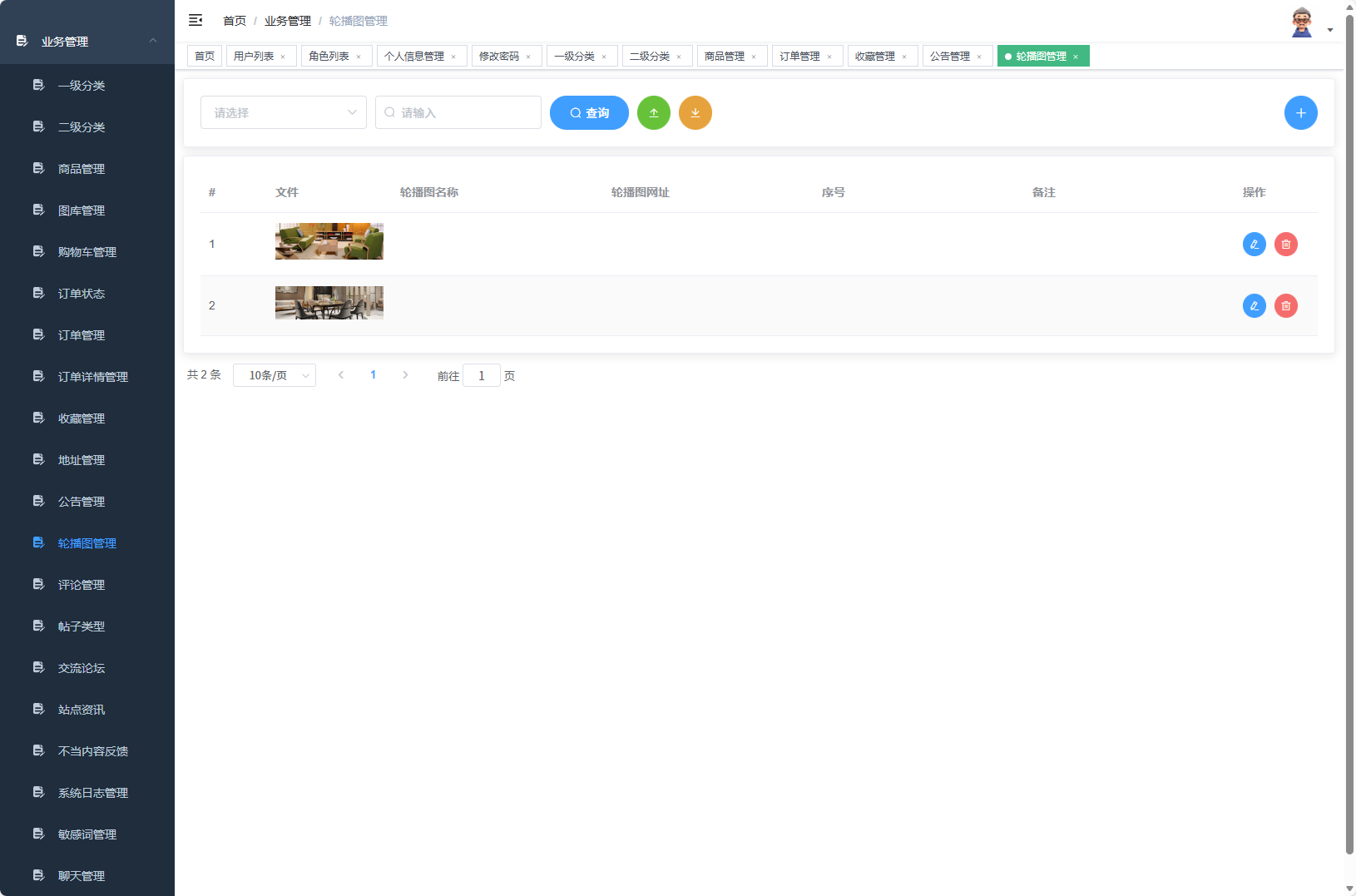1356x896 pixels.
Task: Edit the second carousel record with pencil icon
Action: coord(1254,305)
